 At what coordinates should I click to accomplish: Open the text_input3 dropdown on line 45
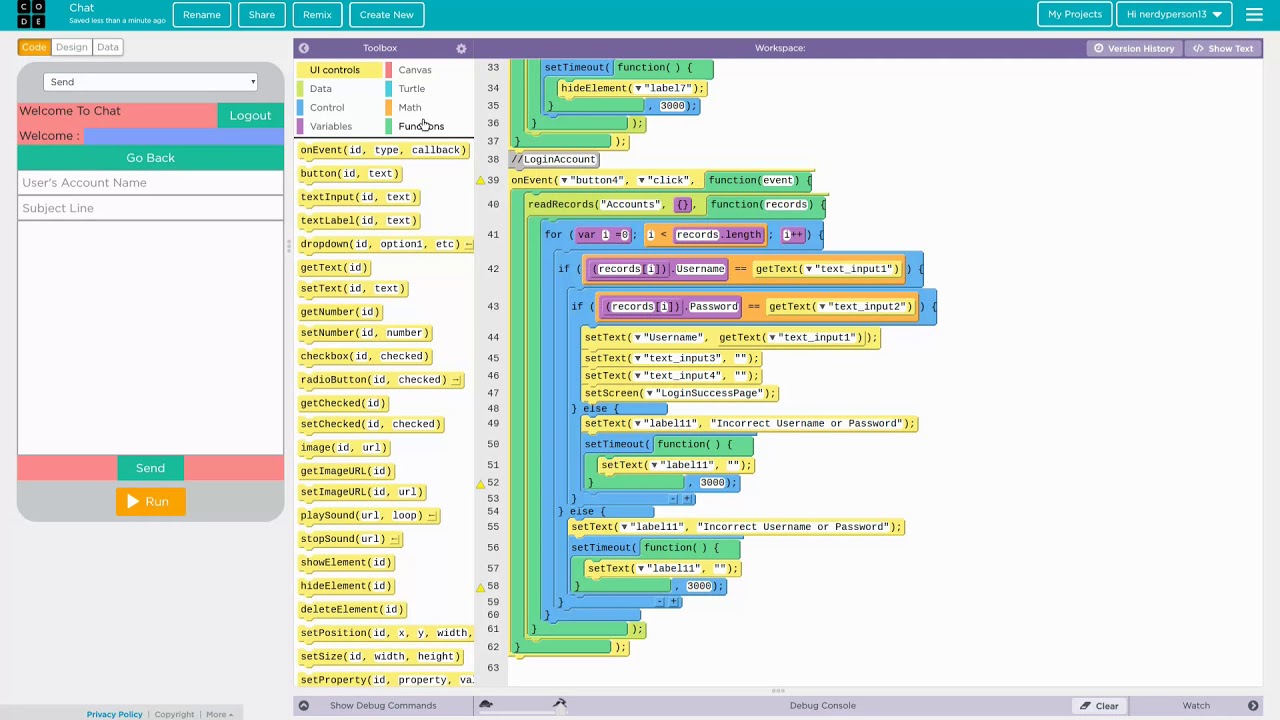pos(637,358)
